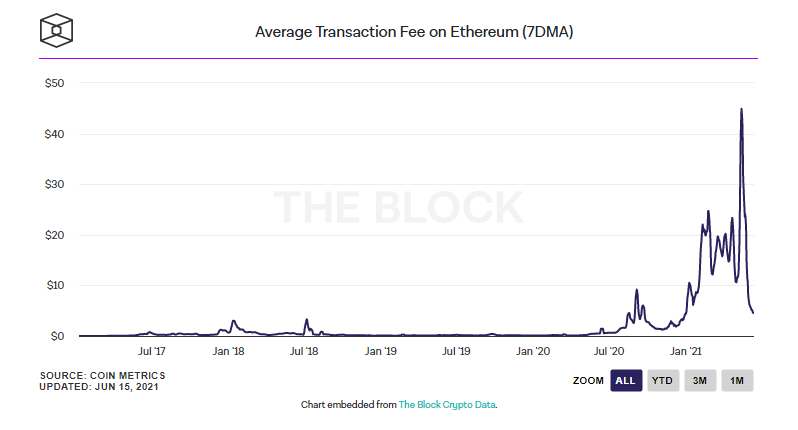Click the Jan '19 x-axis label
Viewport: 798px width, 430px height.
pos(381,352)
